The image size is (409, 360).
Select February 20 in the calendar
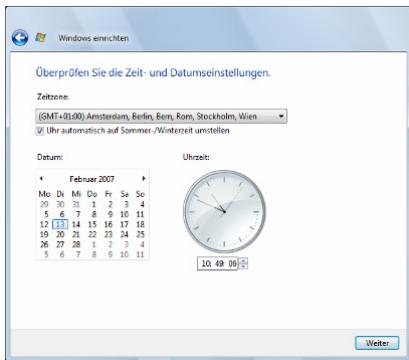(x=60, y=234)
